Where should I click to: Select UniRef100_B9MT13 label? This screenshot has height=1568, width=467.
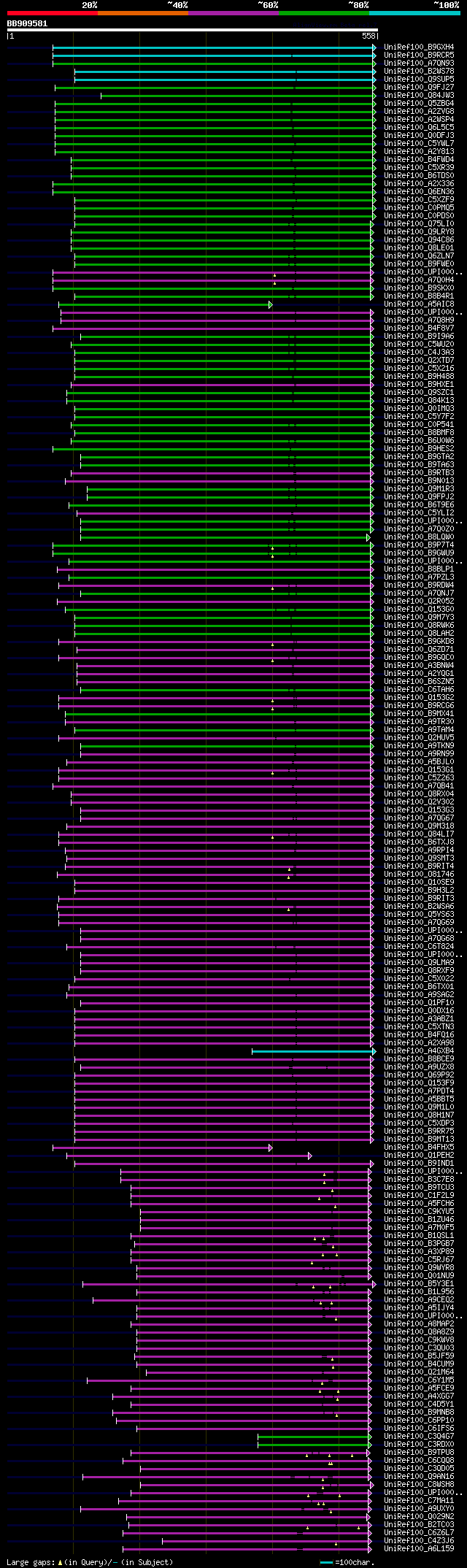click(x=419, y=1140)
